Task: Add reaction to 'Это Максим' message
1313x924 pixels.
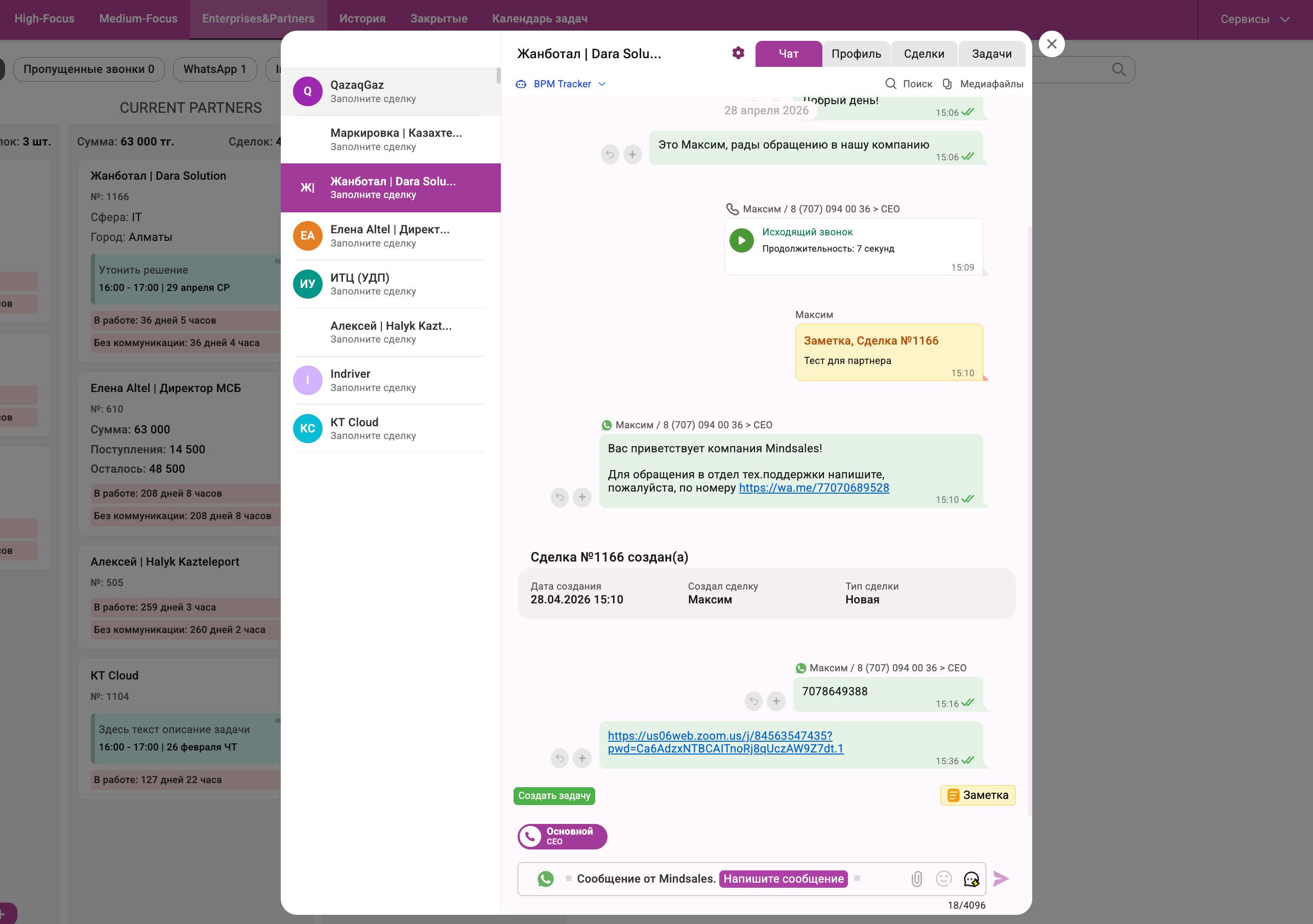Action: pyautogui.click(x=632, y=154)
